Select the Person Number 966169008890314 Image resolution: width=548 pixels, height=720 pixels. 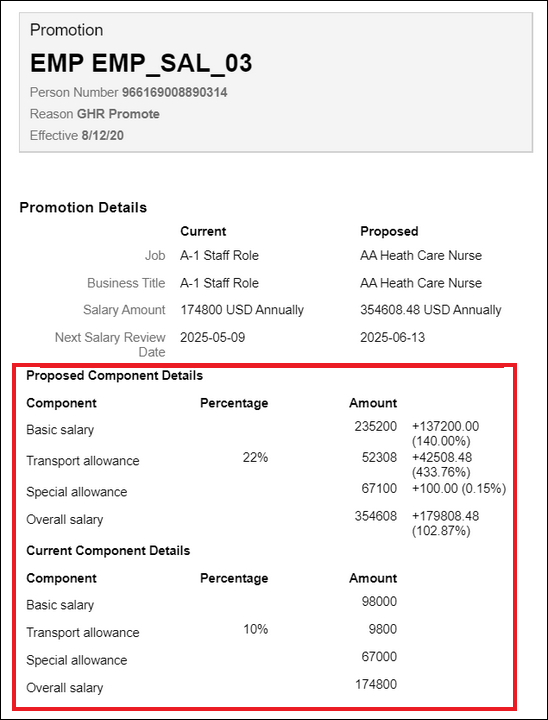point(174,93)
